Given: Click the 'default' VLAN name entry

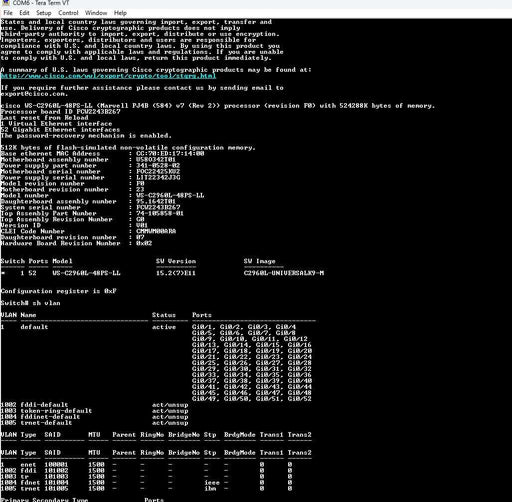Looking at the screenshot, I should point(34,327).
